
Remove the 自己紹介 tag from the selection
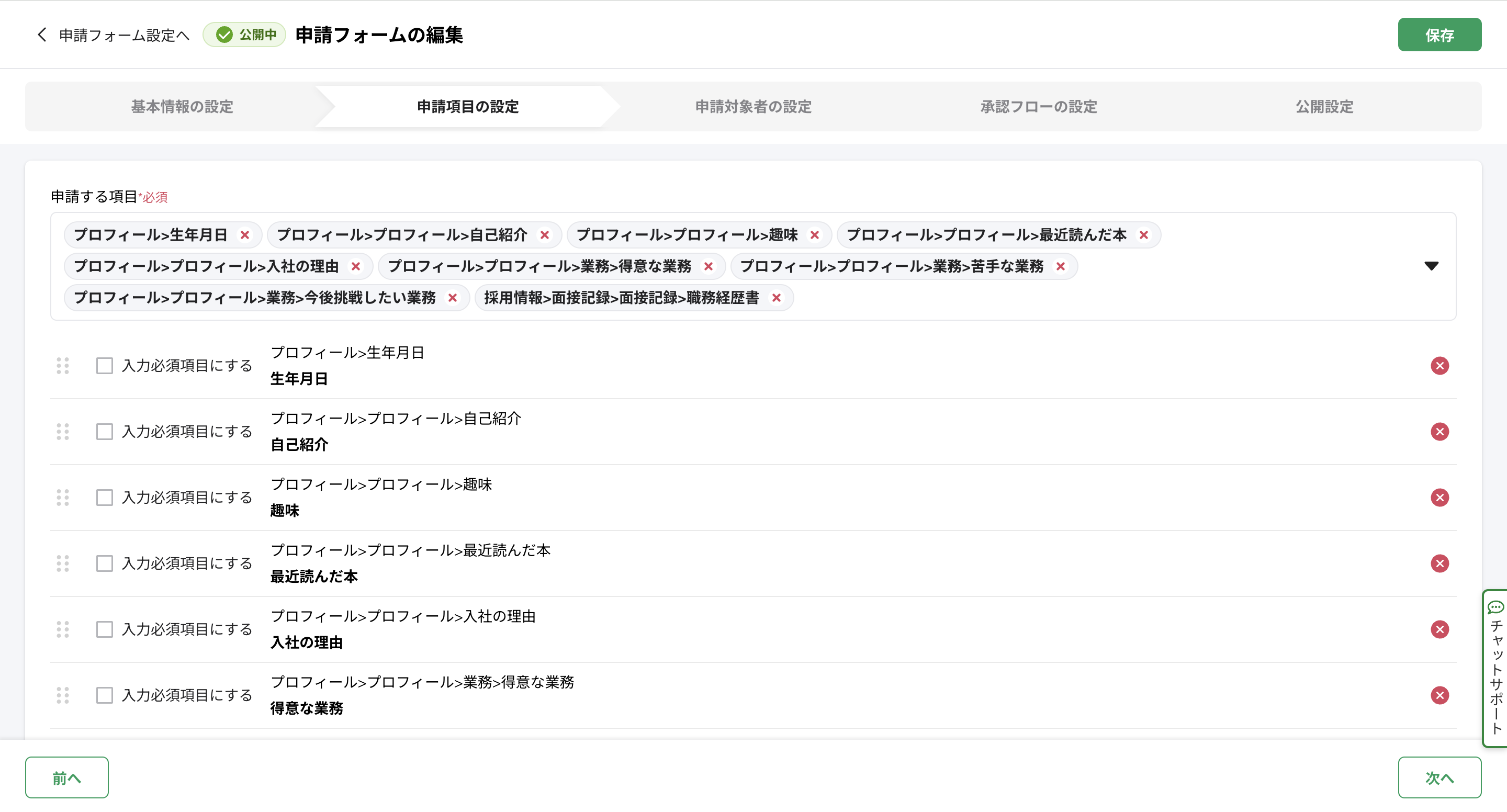[x=544, y=234]
